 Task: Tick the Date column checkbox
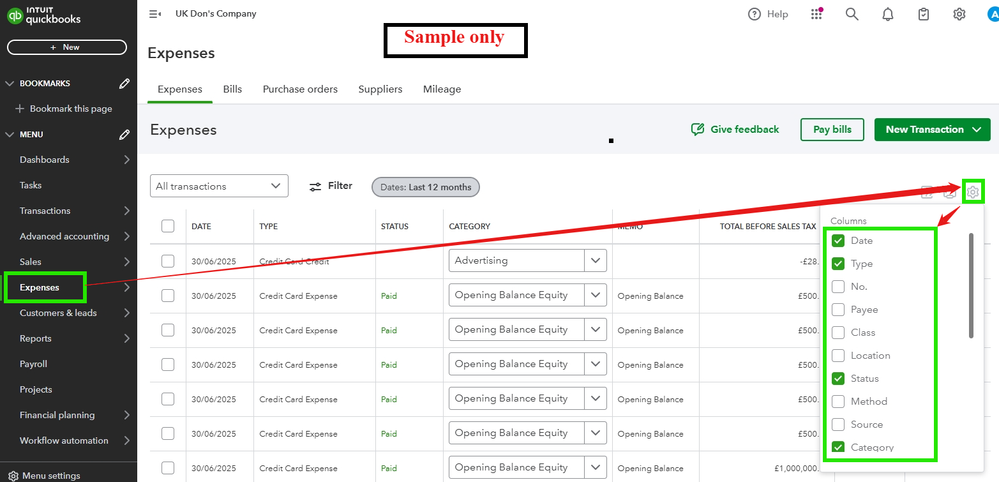point(838,241)
